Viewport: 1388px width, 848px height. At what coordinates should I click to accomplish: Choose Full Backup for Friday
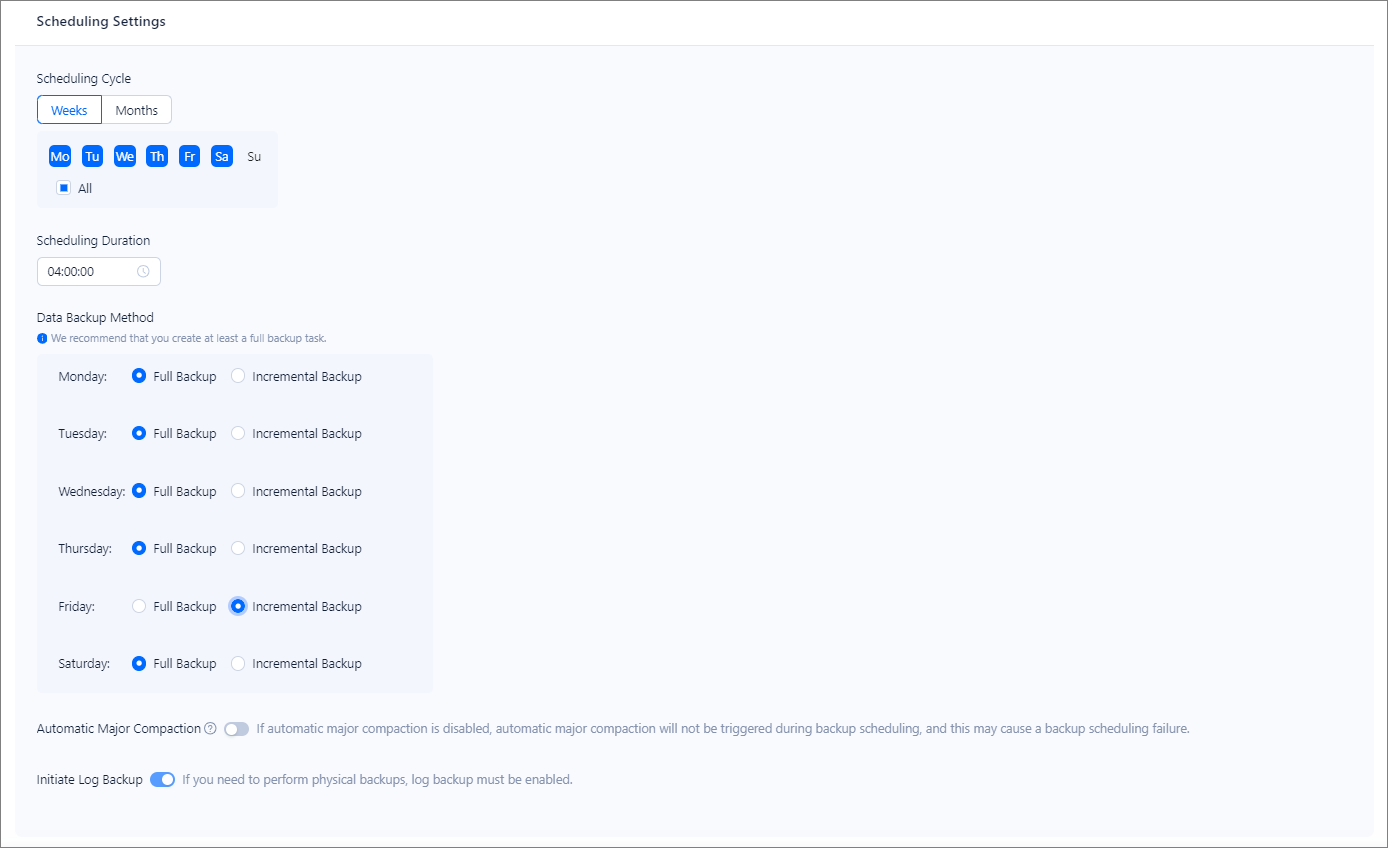click(139, 607)
